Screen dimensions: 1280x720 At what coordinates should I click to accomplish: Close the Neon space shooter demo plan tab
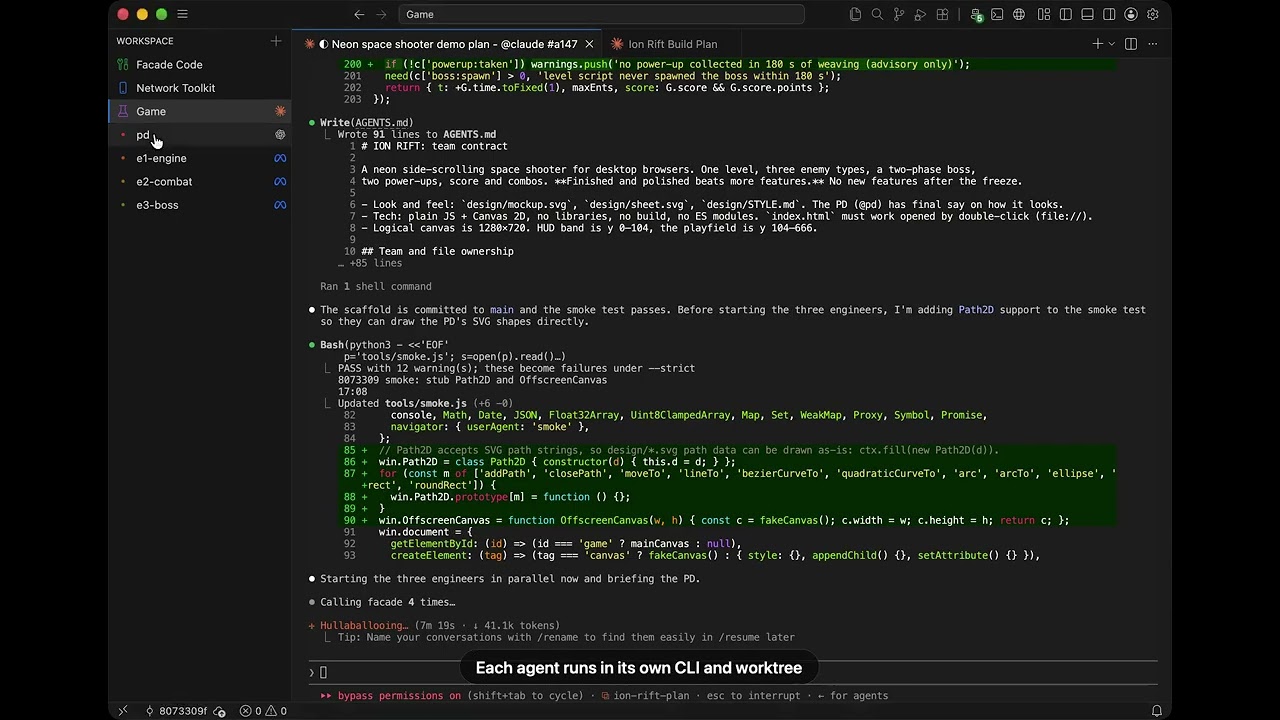tap(589, 44)
